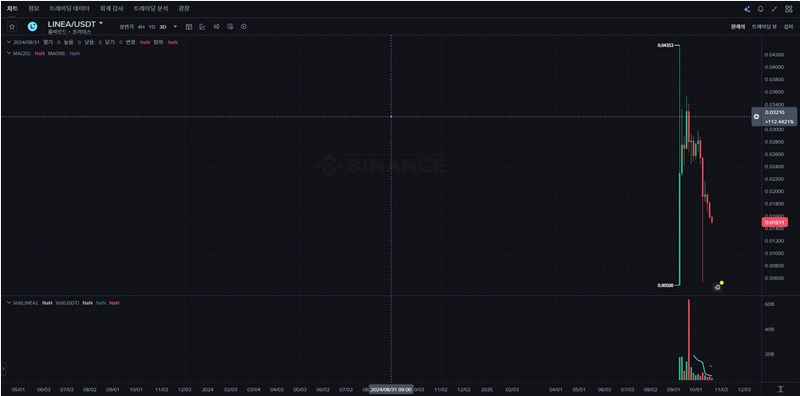Click the 0.04200 price axis label
This screenshot has width=800, height=396.
(x=774, y=54)
